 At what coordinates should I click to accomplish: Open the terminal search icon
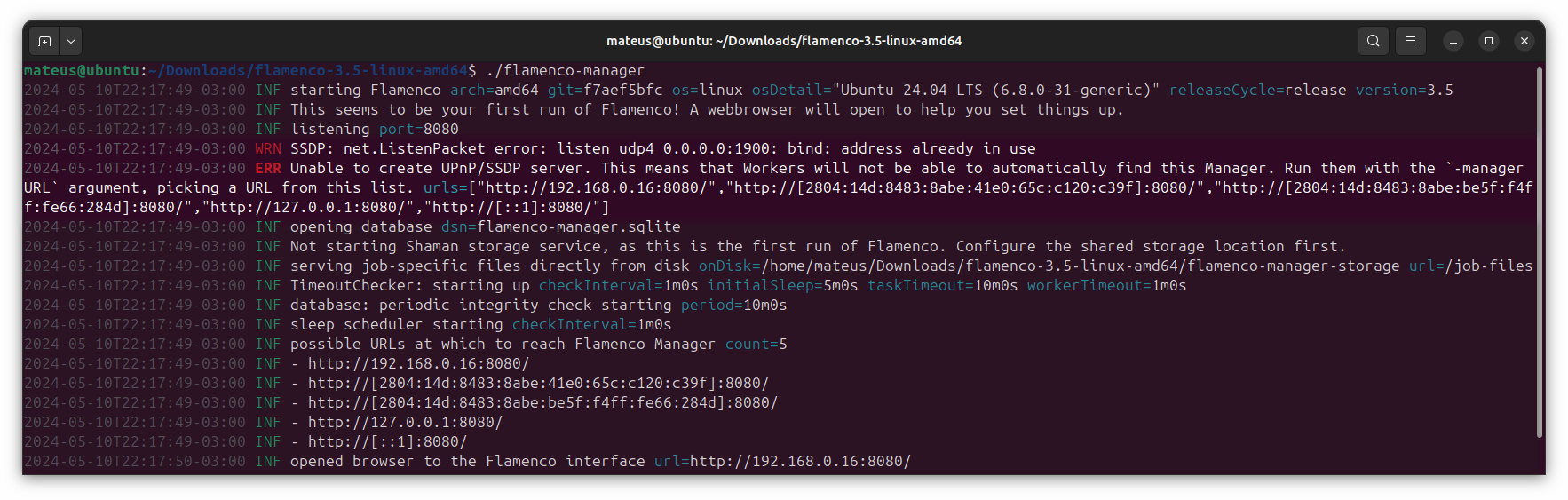pyautogui.click(x=1373, y=41)
